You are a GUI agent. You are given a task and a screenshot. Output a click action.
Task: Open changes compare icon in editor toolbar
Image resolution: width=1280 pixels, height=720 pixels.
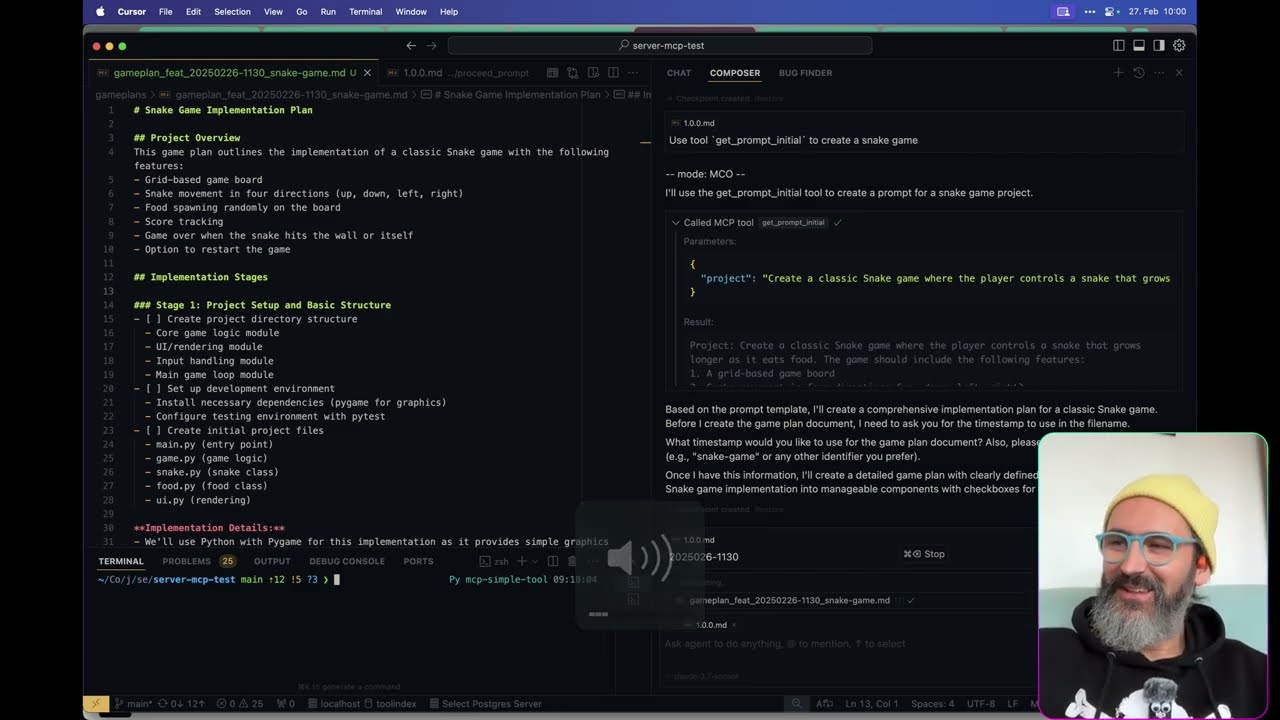[573, 73]
